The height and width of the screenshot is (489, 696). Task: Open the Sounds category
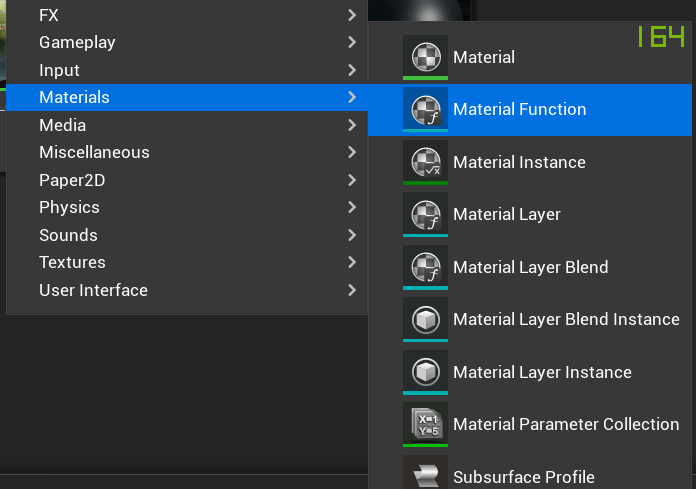click(68, 235)
